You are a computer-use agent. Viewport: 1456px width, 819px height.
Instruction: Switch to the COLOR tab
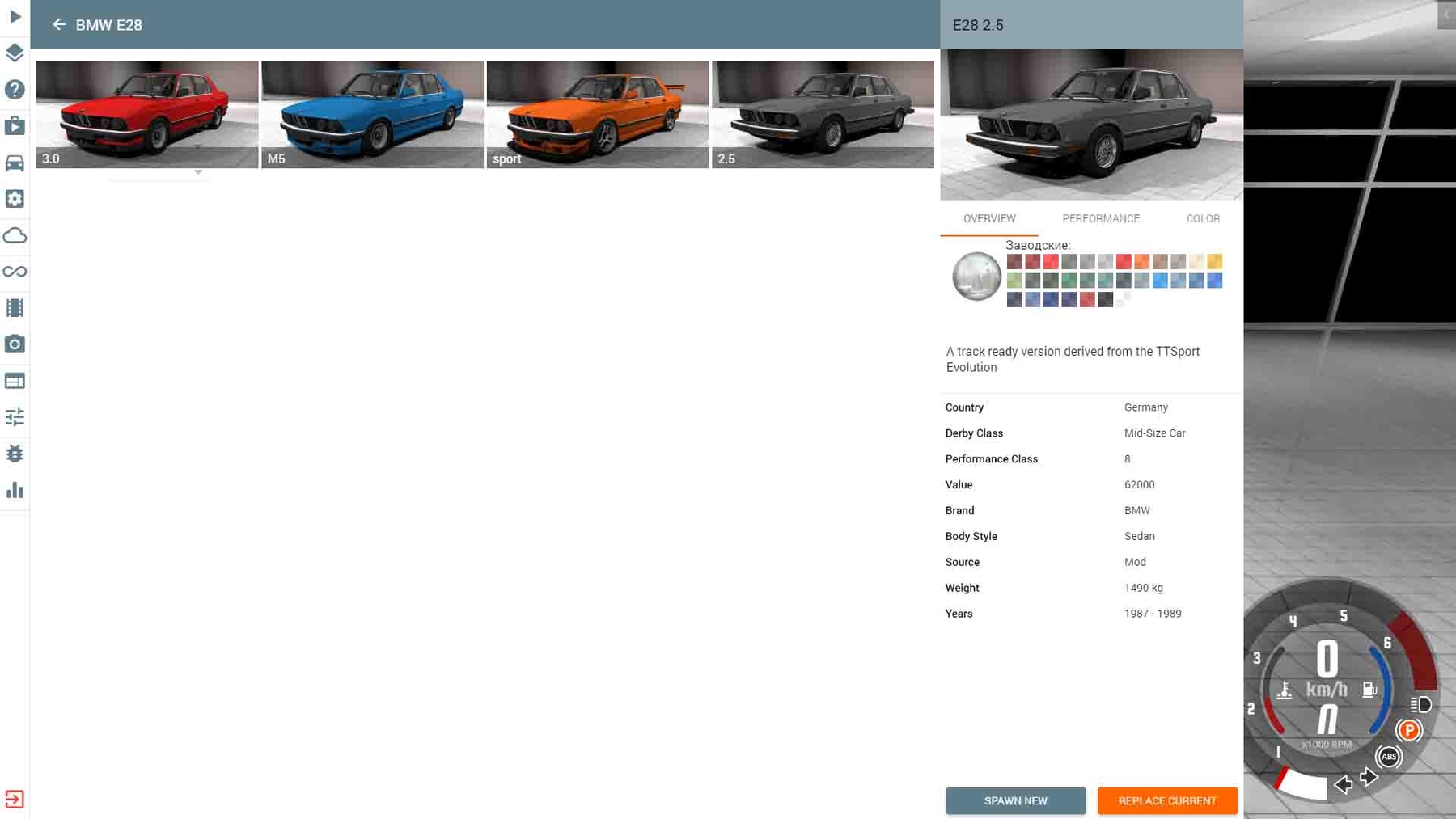[1202, 218]
